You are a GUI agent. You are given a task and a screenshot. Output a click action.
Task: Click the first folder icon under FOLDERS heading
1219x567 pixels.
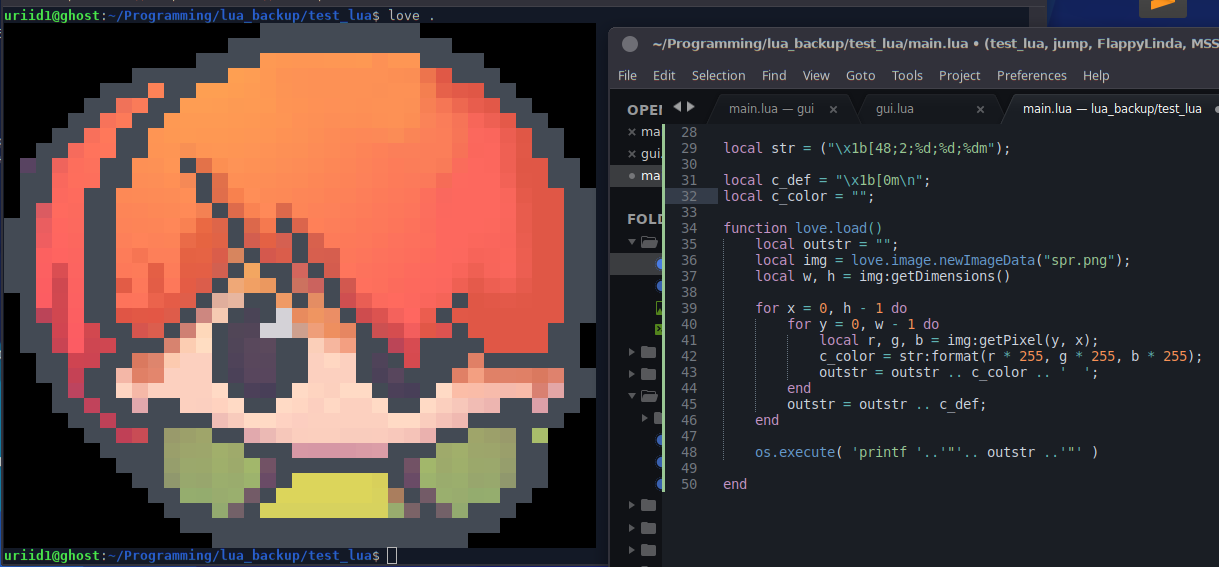click(x=649, y=242)
